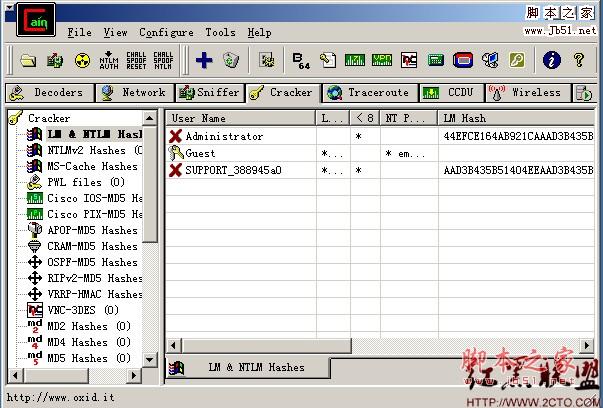The width and height of the screenshot is (603, 408).
Task: Open the File menu
Action: (80, 33)
